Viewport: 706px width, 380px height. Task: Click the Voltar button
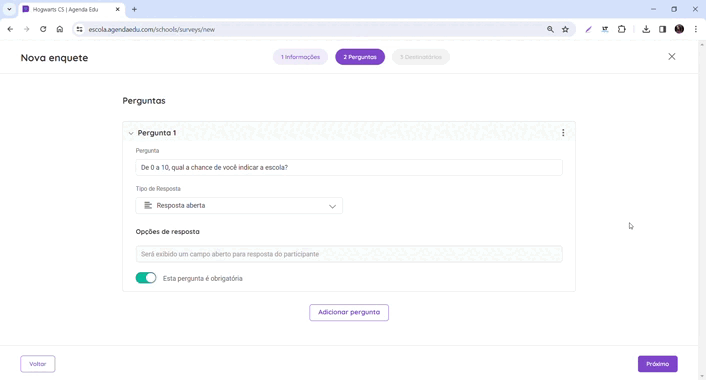(38, 364)
